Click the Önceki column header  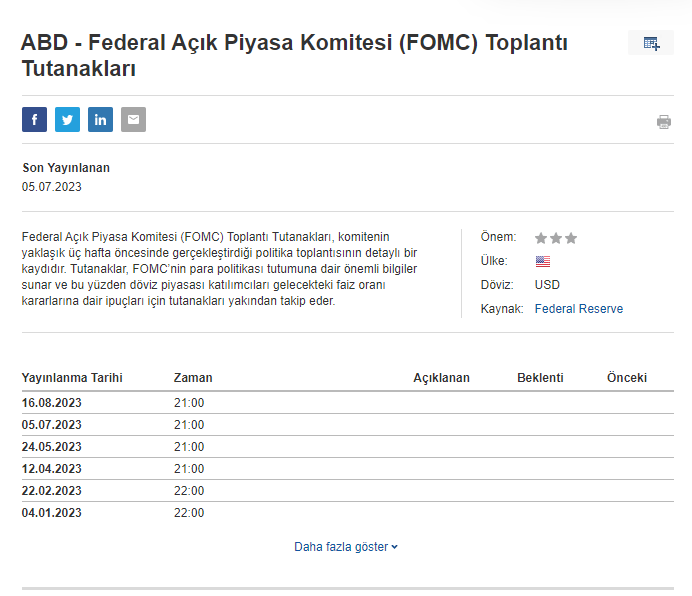coord(627,378)
